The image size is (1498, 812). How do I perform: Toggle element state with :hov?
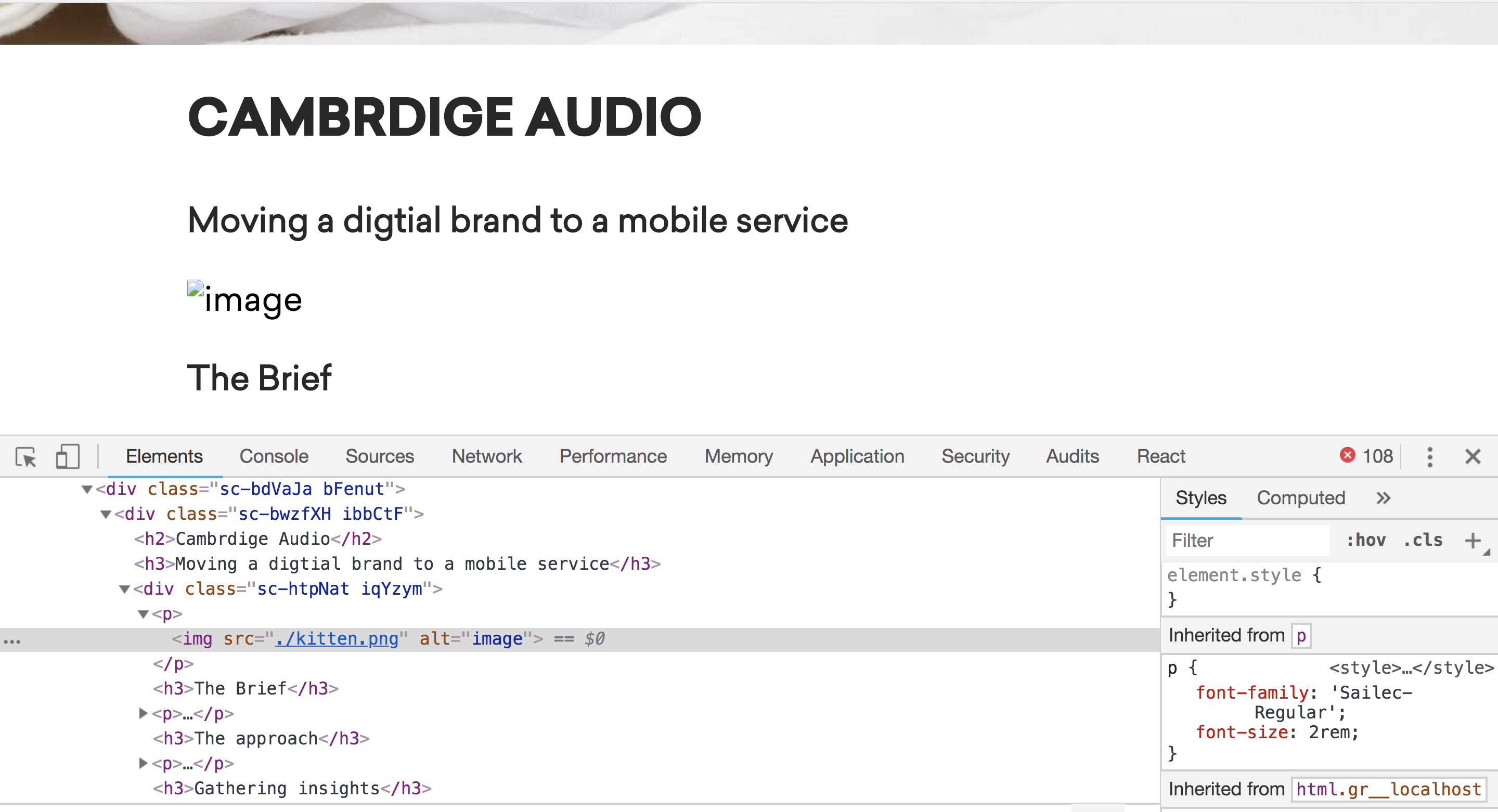1366,540
